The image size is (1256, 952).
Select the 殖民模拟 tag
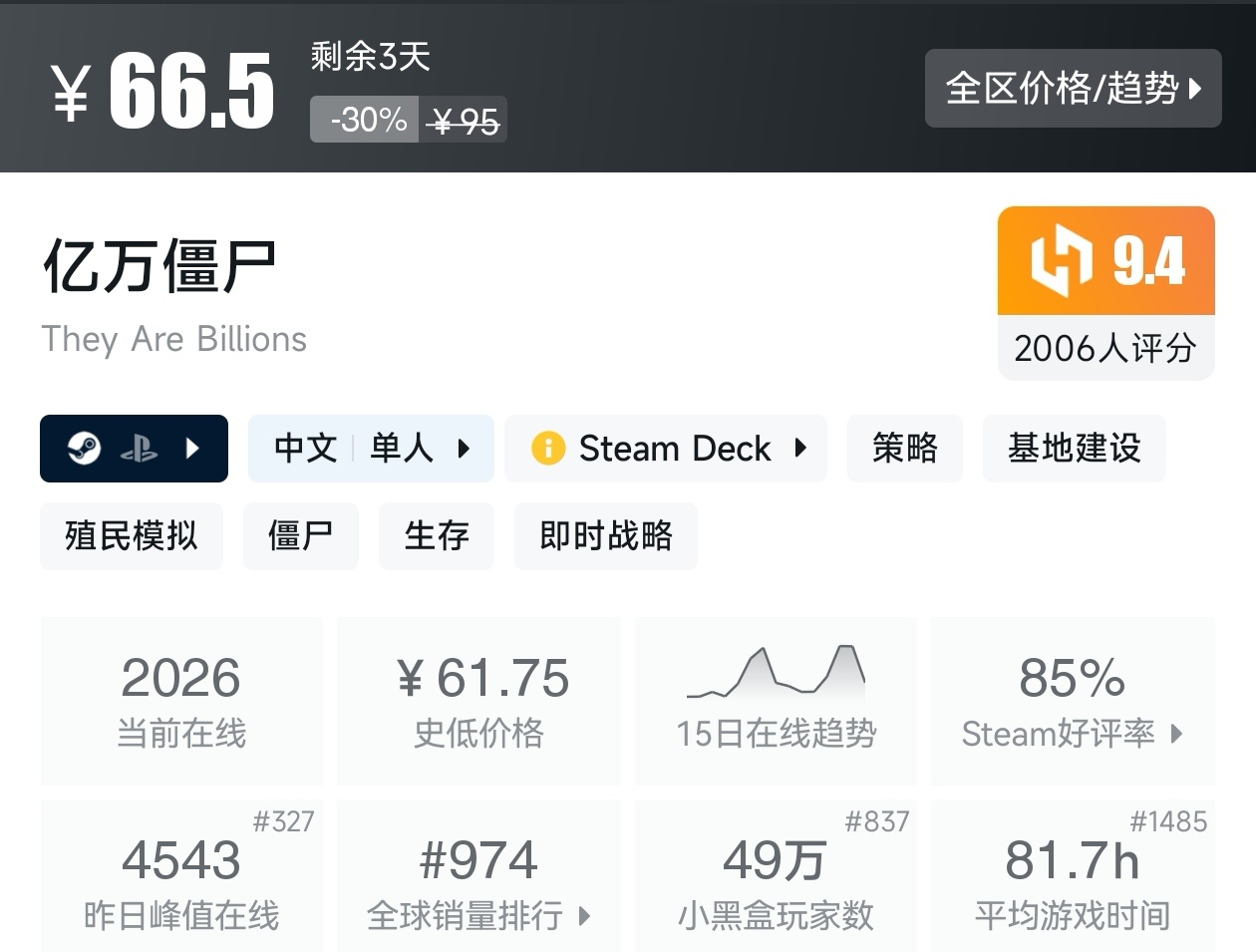pyautogui.click(x=132, y=536)
